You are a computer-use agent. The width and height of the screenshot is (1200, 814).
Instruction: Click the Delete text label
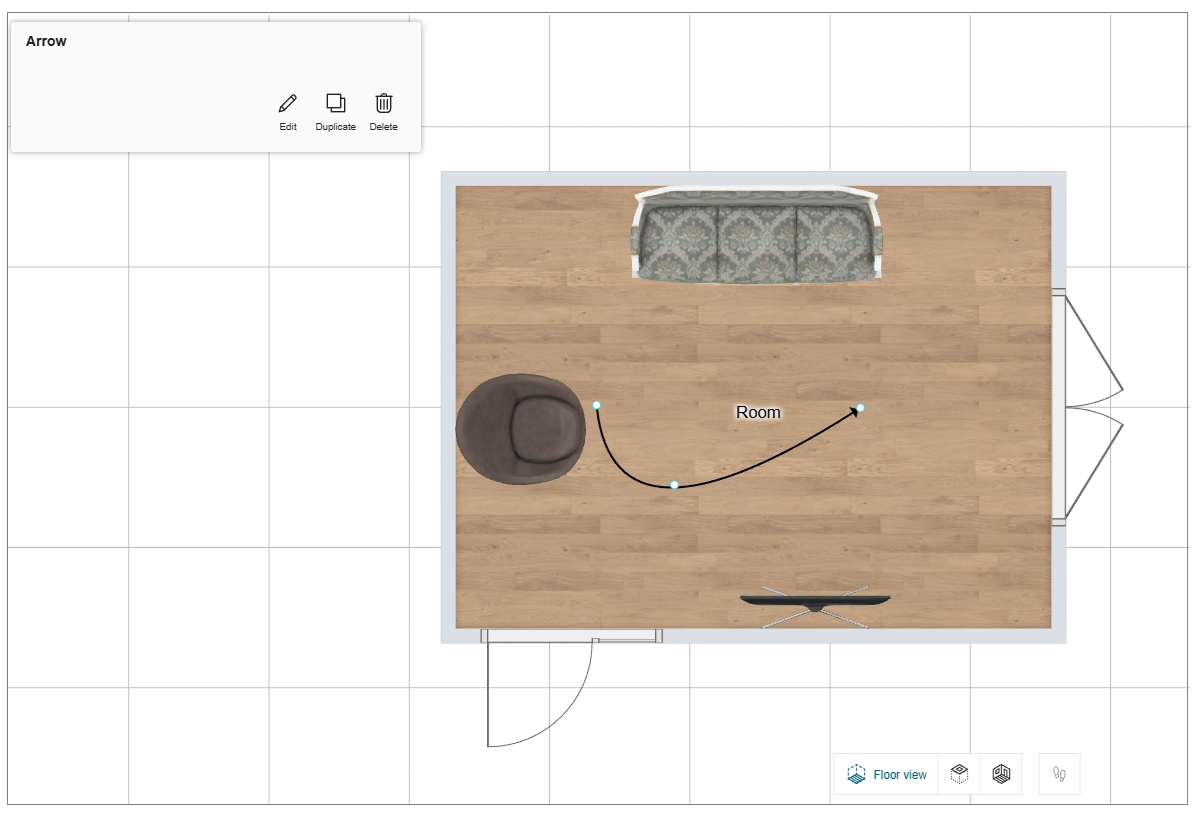384,127
